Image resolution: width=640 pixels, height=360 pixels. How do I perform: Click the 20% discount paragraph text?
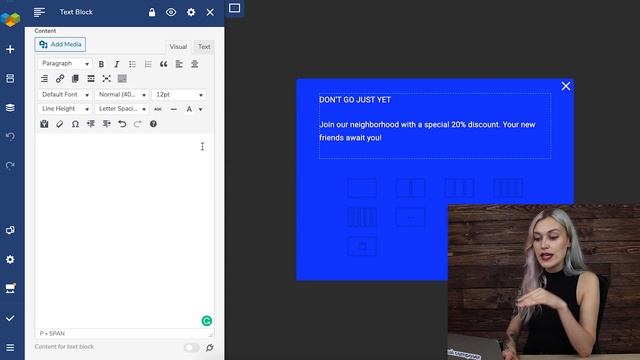click(427, 131)
